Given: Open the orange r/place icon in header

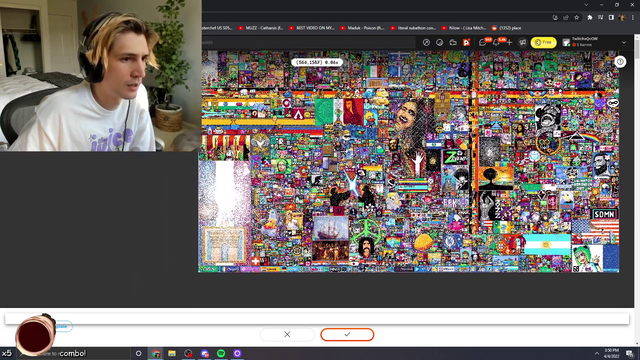Looking at the screenshot, I should (466, 42).
